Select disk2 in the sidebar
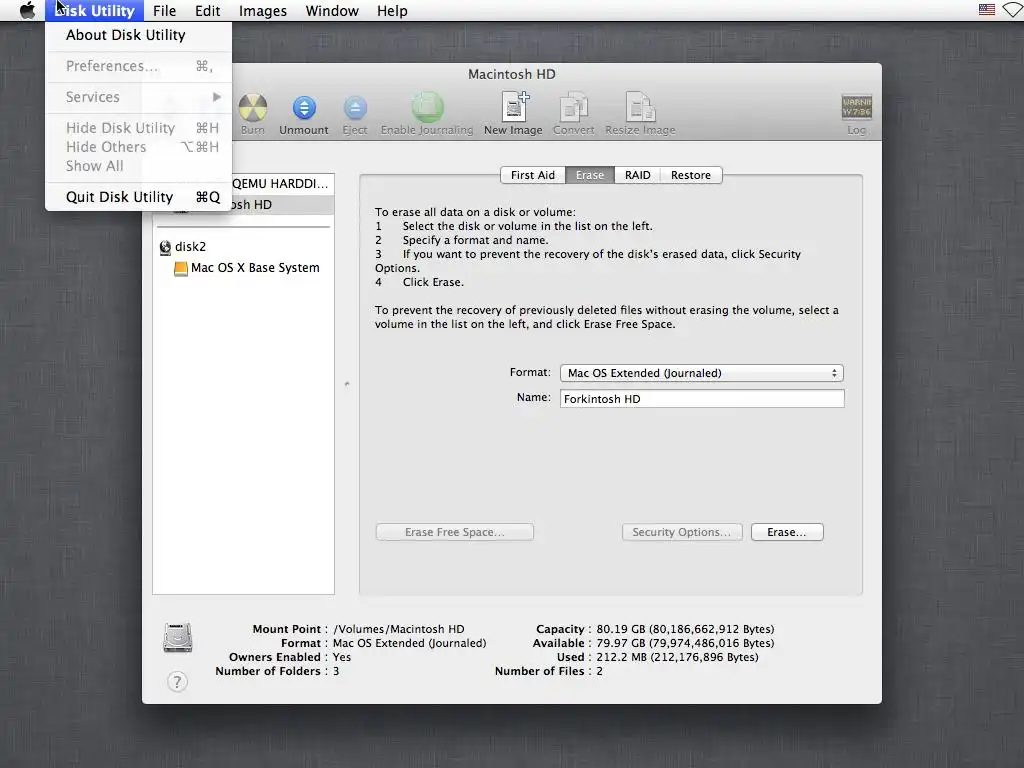 [243, 247]
